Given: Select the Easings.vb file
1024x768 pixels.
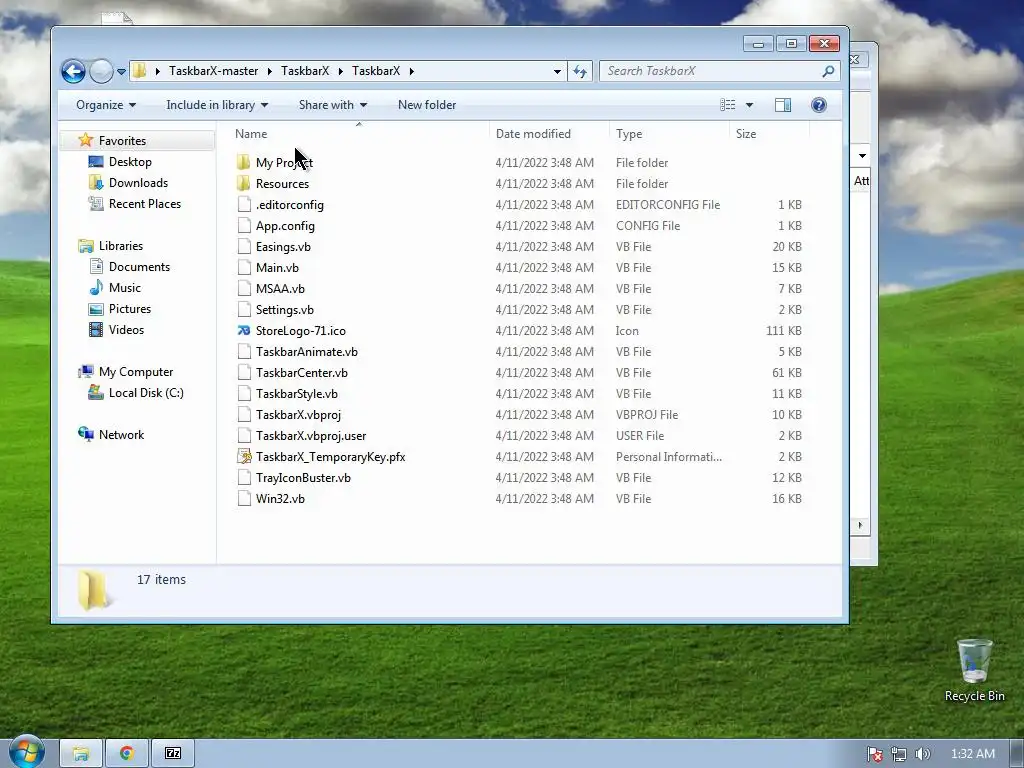Looking at the screenshot, I should (283, 247).
